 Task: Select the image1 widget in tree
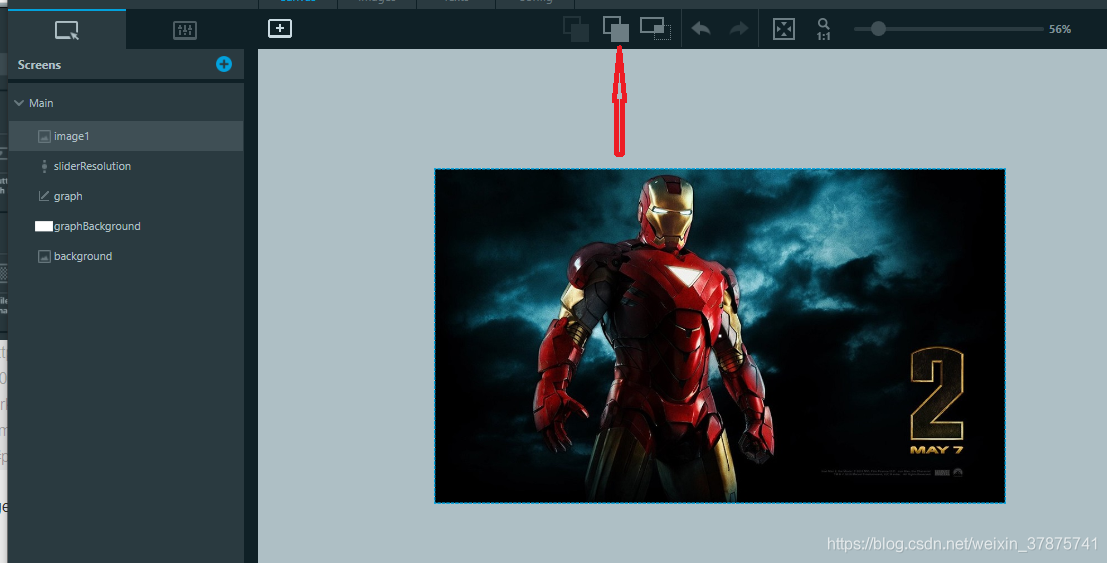[126, 136]
